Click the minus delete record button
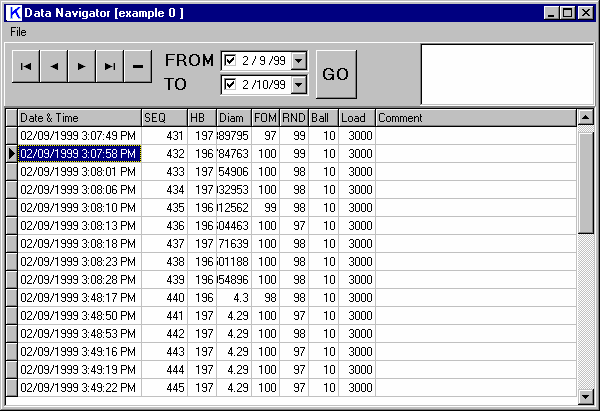 click(138, 66)
